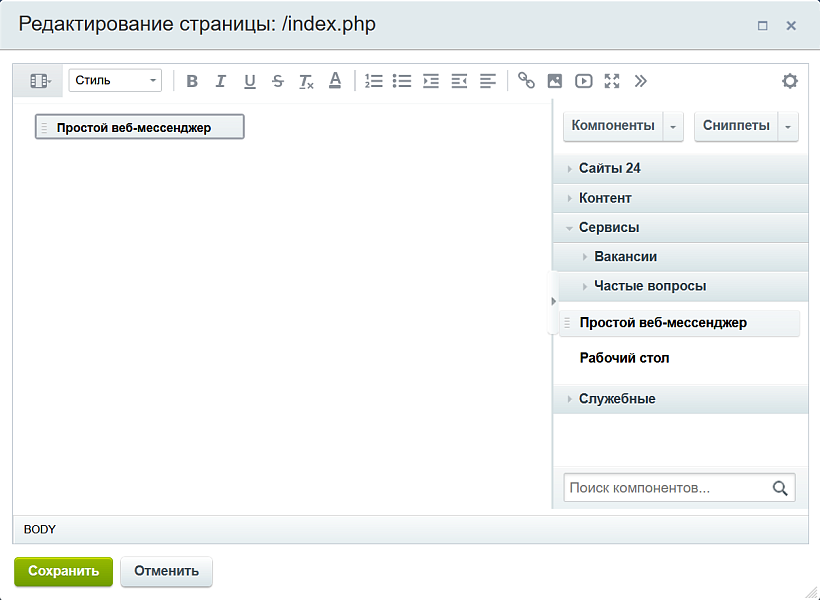
Task: Open the text color tool
Action: tap(335, 81)
